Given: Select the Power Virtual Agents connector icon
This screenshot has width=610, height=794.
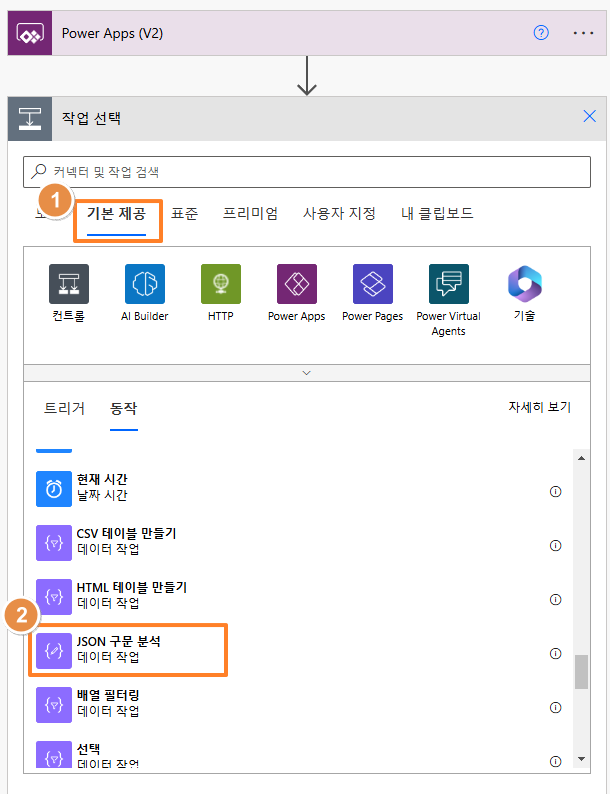Looking at the screenshot, I should click(449, 284).
